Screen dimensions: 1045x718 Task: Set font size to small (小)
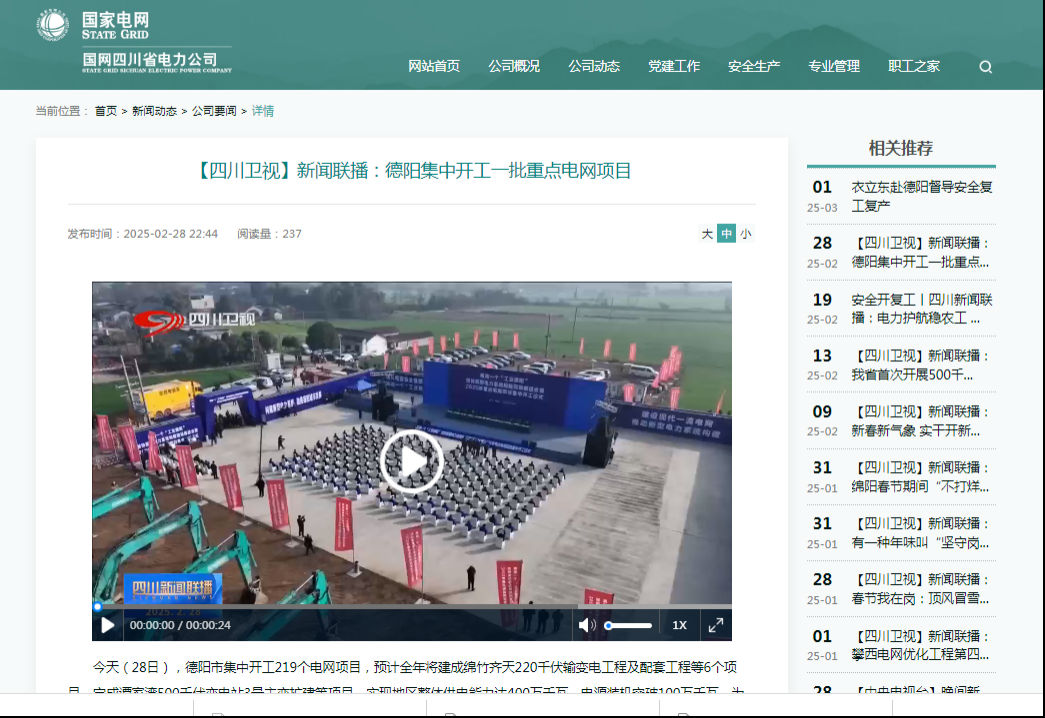tap(745, 234)
